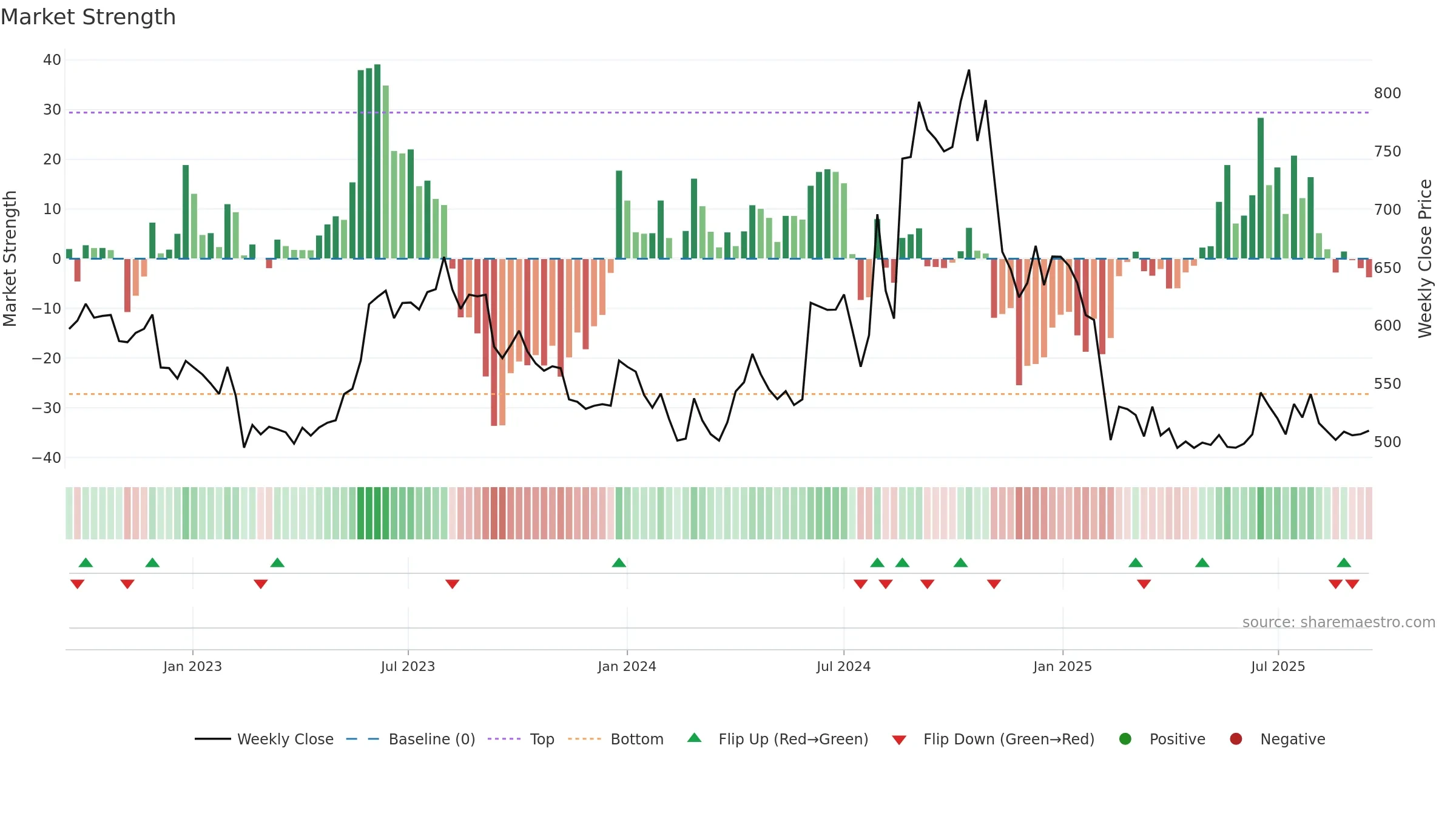Click the Jan 2023 axis label

[x=192, y=666]
